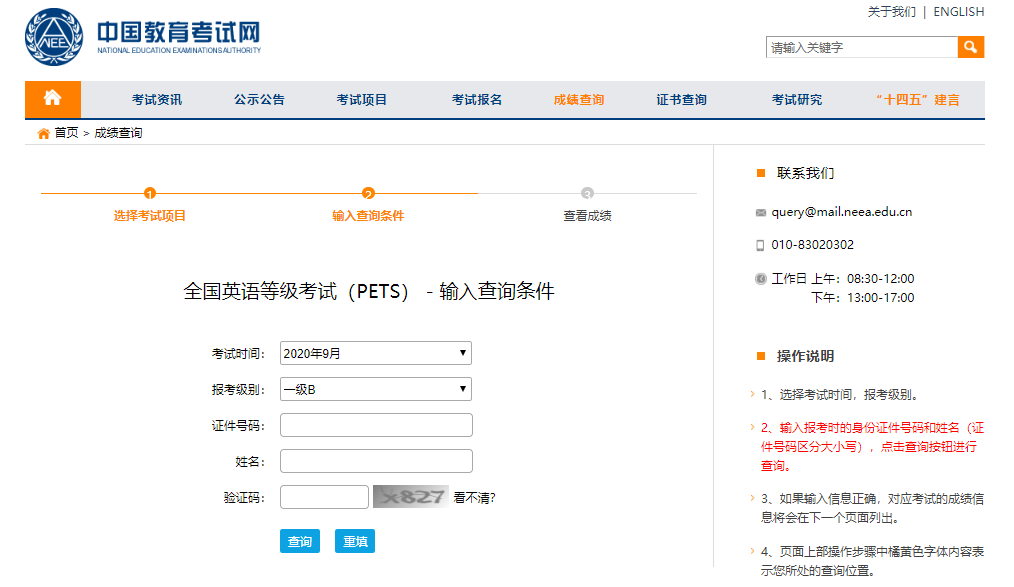Click step circle 3 for 查看成绩
This screenshot has height=587, width=1014.
(588, 190)
